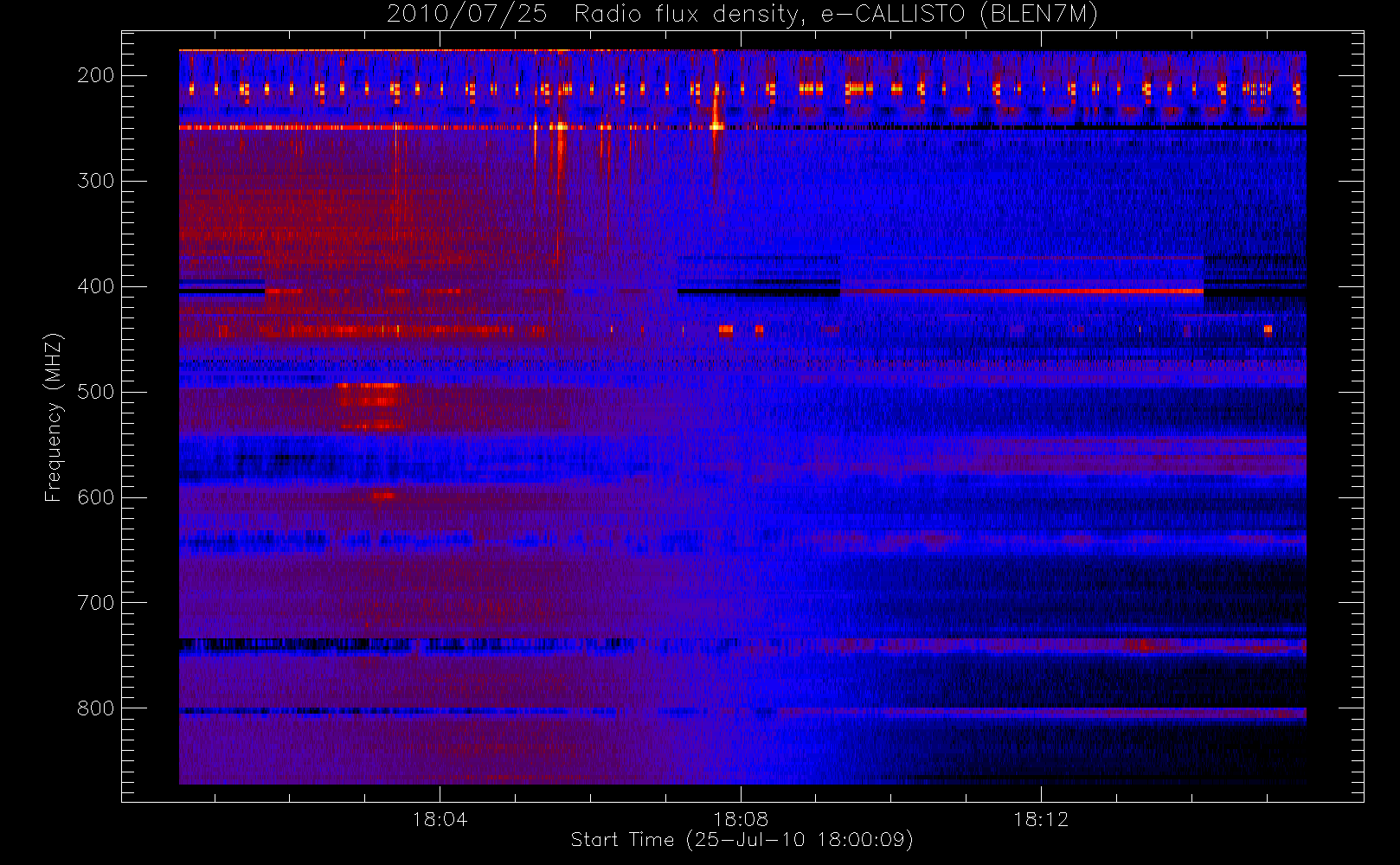The height and width of the screenshot is (865, 1400).
Task: Click the 18:04 time tick label
Action: [x=440, y=818]
